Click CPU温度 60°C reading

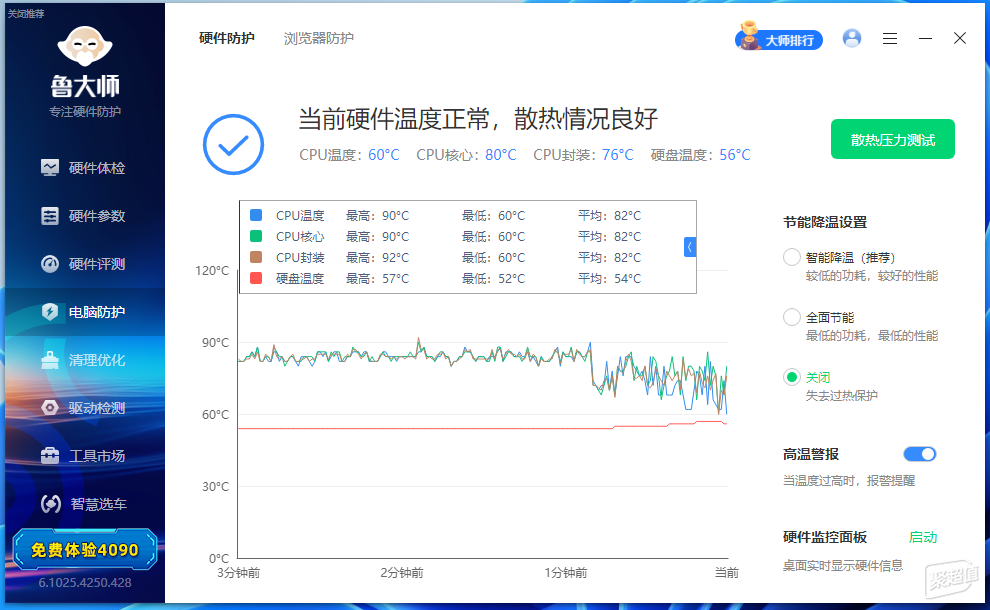coord(349,155)
